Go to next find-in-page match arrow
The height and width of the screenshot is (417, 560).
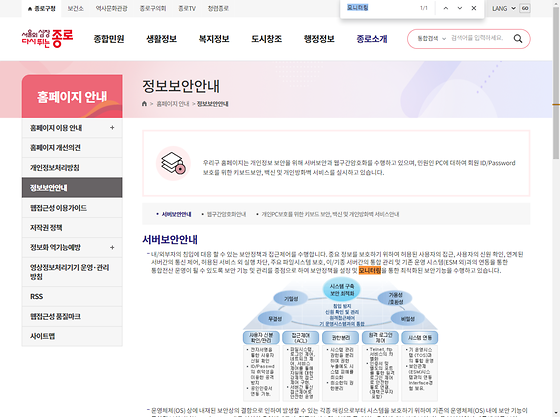click(x=460, y=8)
